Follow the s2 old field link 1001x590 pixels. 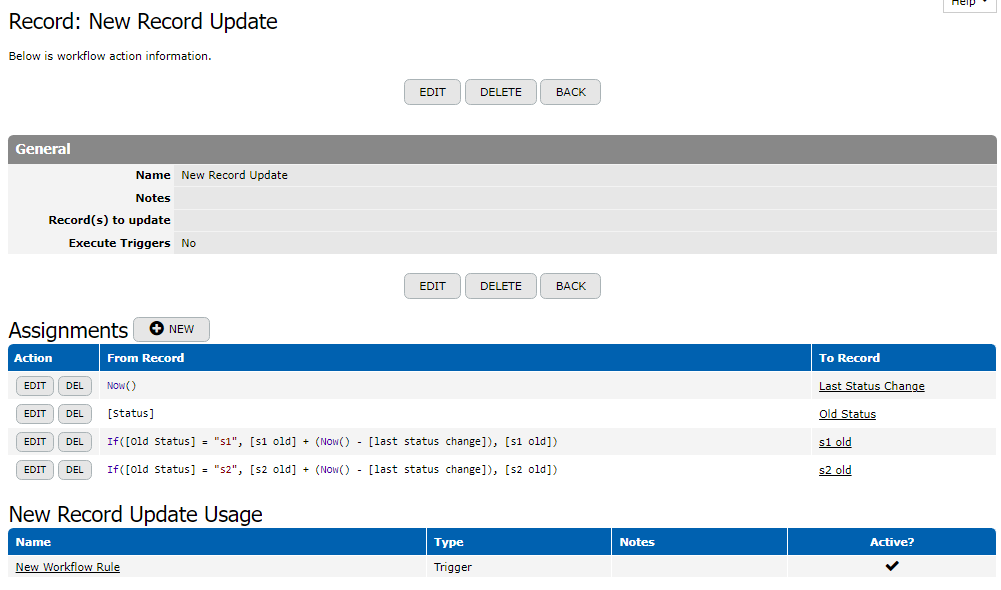pos(835,470)
